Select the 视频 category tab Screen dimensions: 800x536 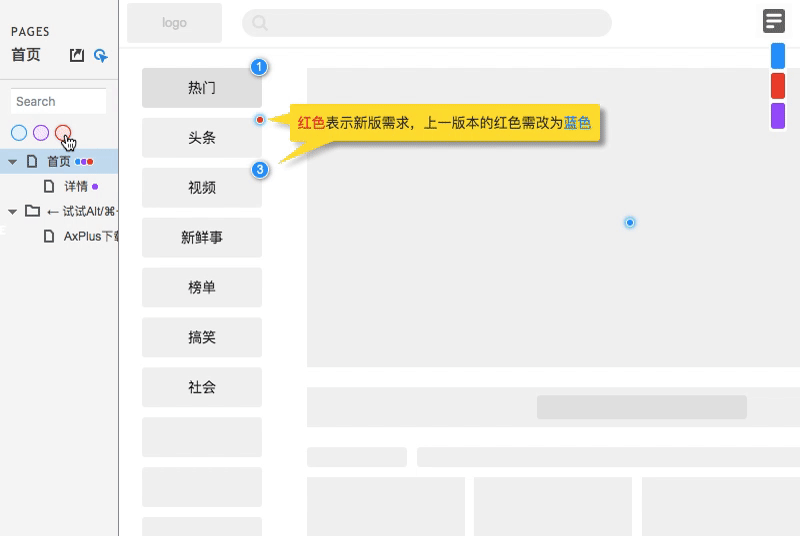(x=202, y=188)
